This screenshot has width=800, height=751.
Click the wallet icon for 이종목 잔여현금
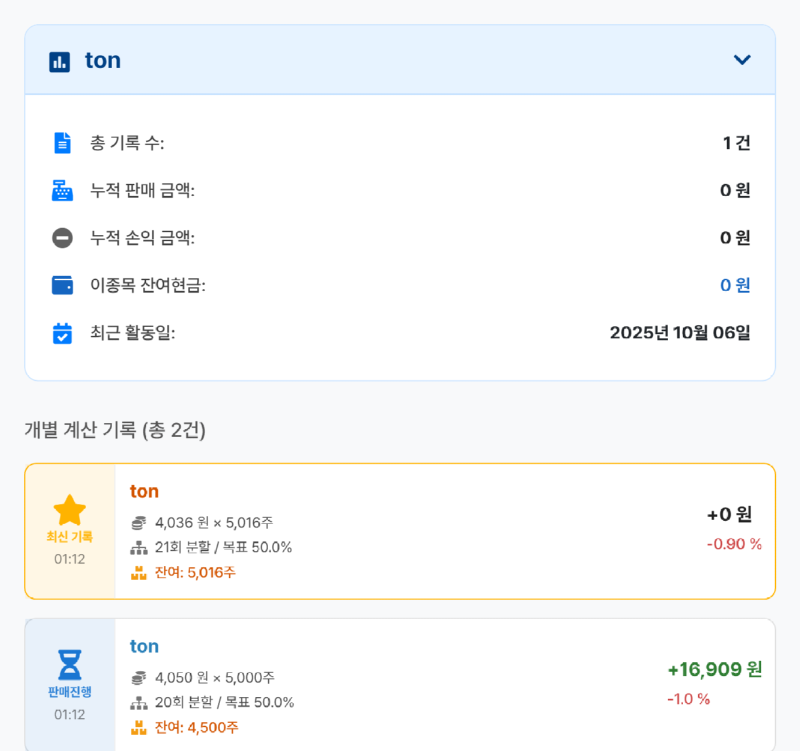click(x=62, y=285)
